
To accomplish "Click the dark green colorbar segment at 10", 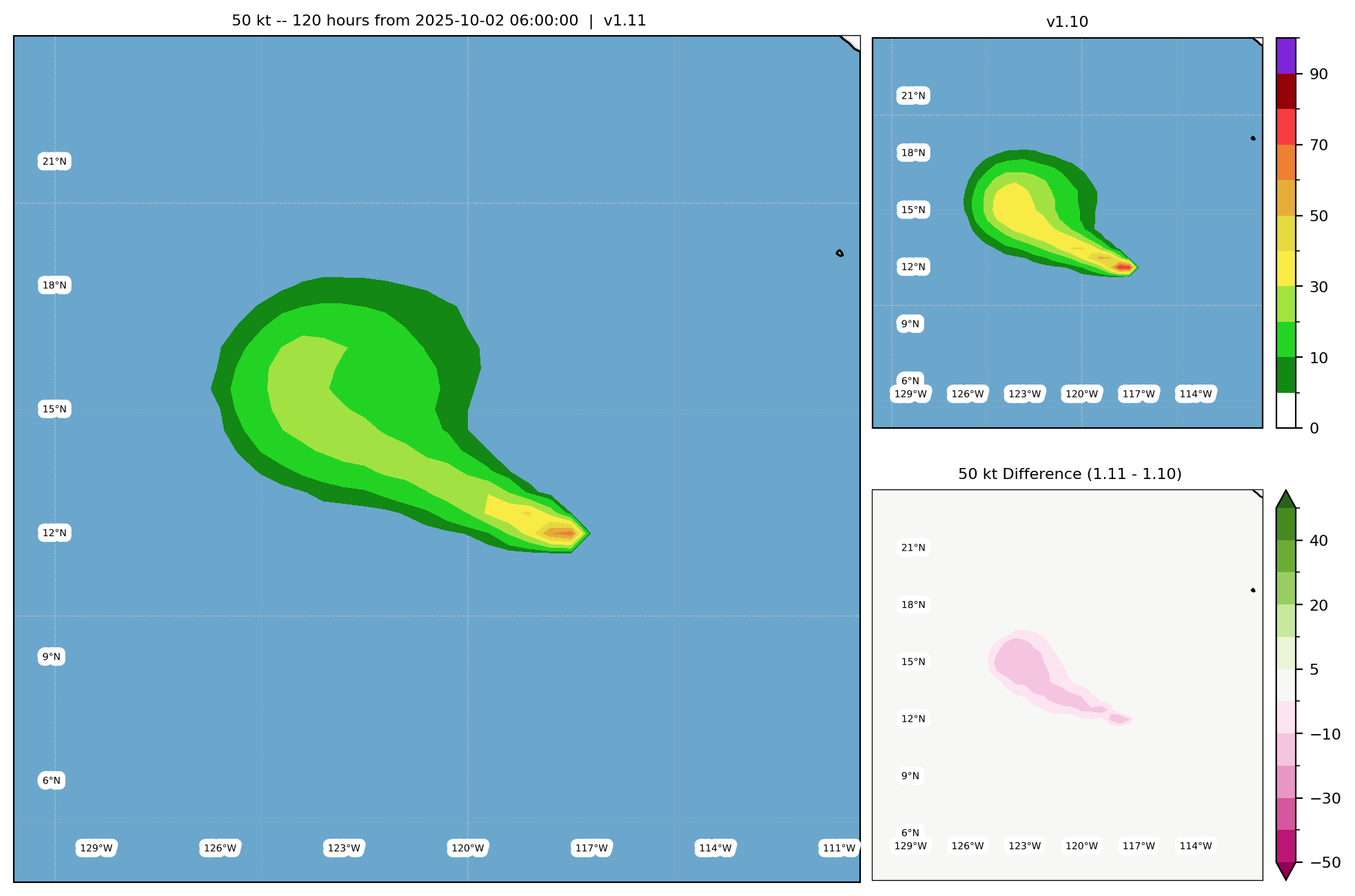I will tap(1285, 375).
